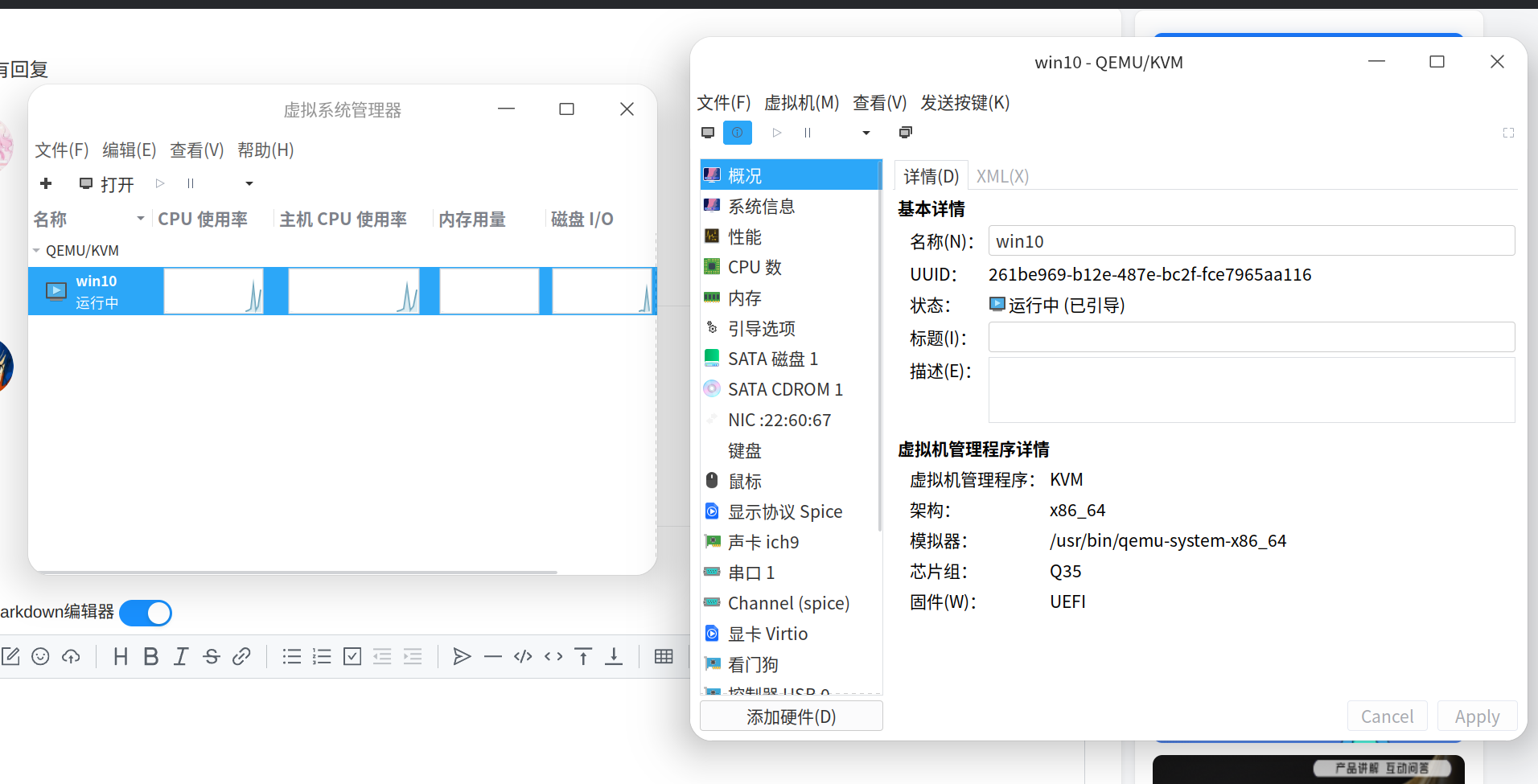Open 编辑(E) menu in 虚拟系统管理器
The width and height of the screenshot is (1538, 784).
130,150
